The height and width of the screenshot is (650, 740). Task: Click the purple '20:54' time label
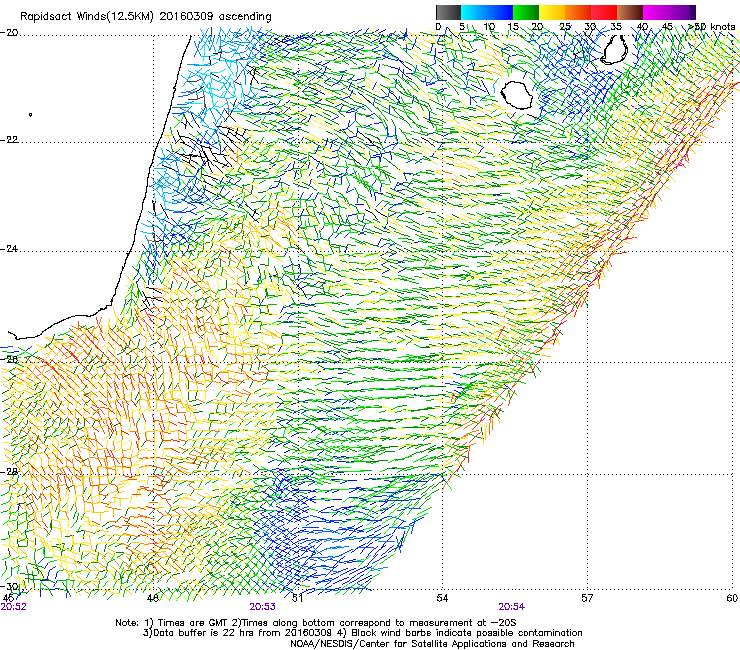pyautogui.click(x=512, y=607)
